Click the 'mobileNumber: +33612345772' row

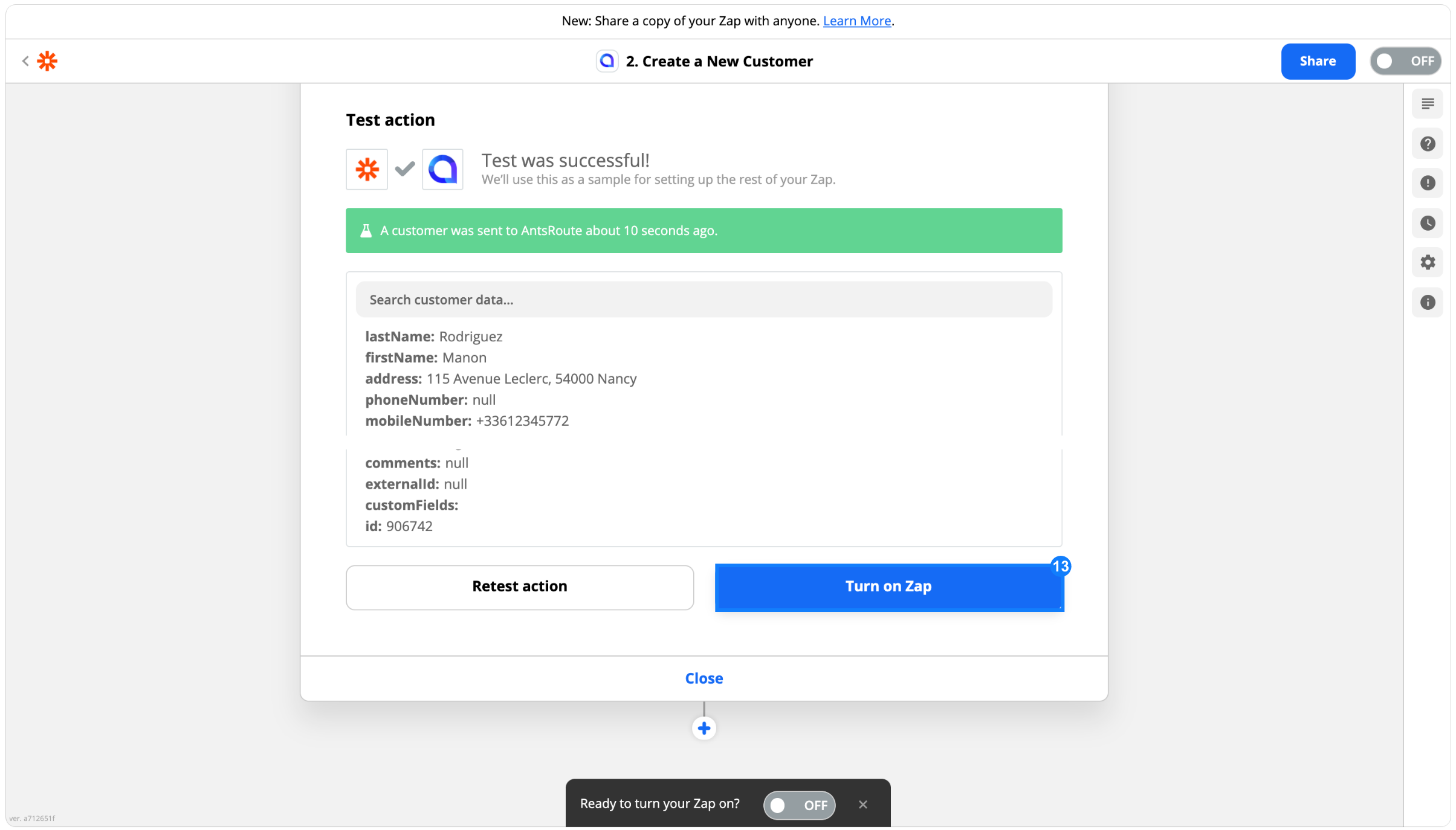coord(467,421)
